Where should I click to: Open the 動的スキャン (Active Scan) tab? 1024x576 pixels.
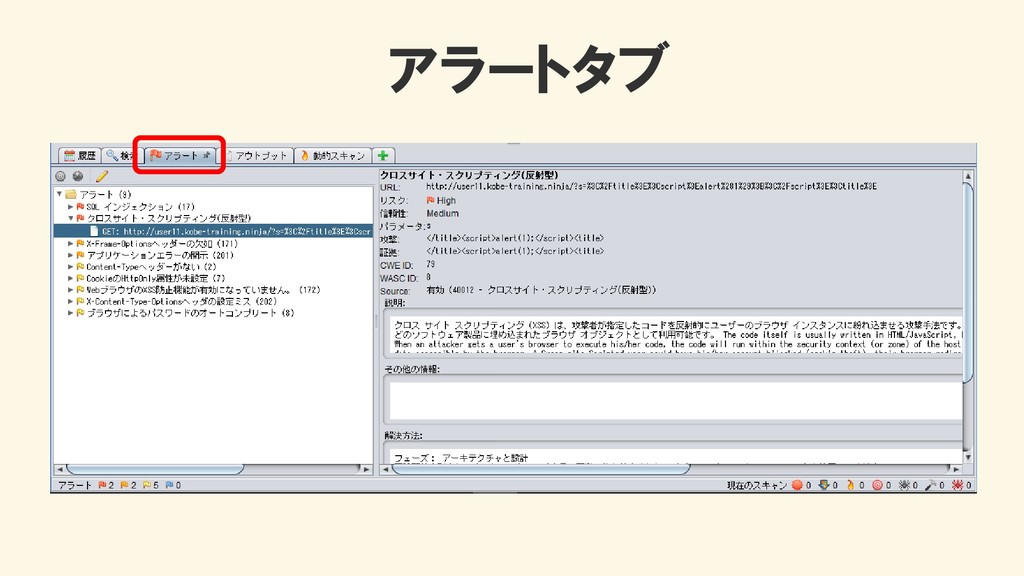[x=333, y=155]
